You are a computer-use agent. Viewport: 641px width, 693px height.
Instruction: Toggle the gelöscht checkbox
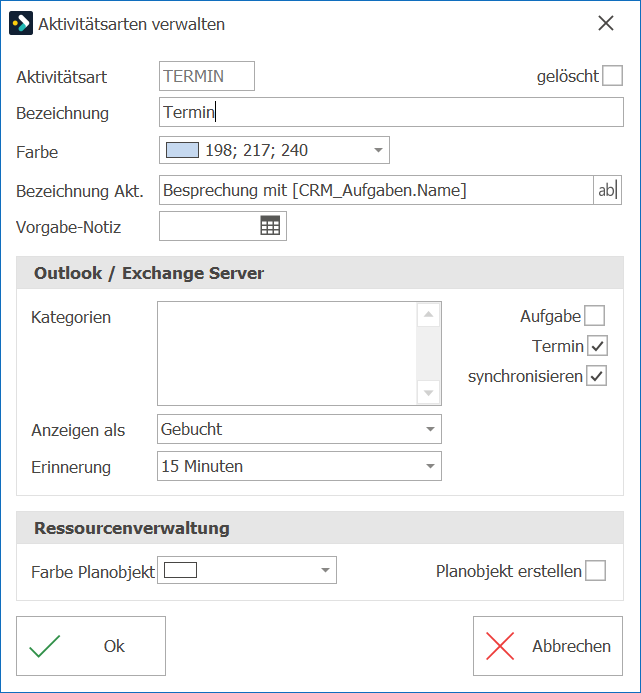612,76
